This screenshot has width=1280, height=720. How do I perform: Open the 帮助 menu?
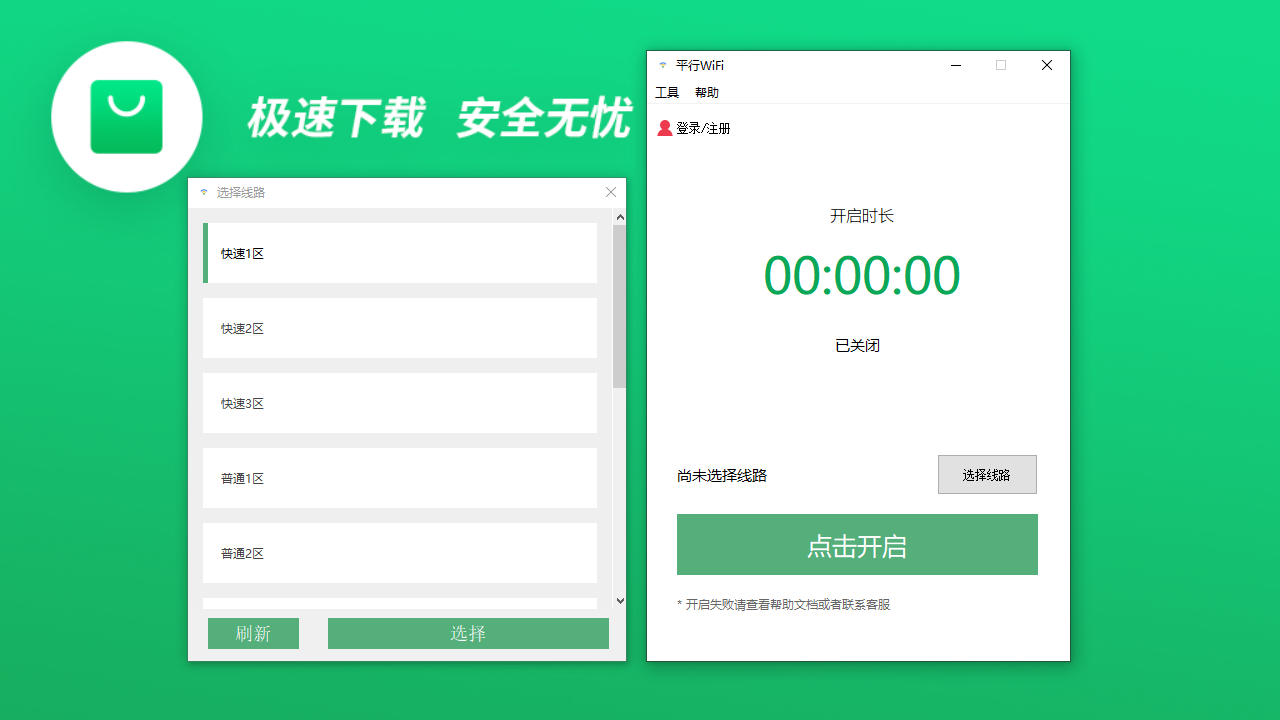tap(707, 92)
